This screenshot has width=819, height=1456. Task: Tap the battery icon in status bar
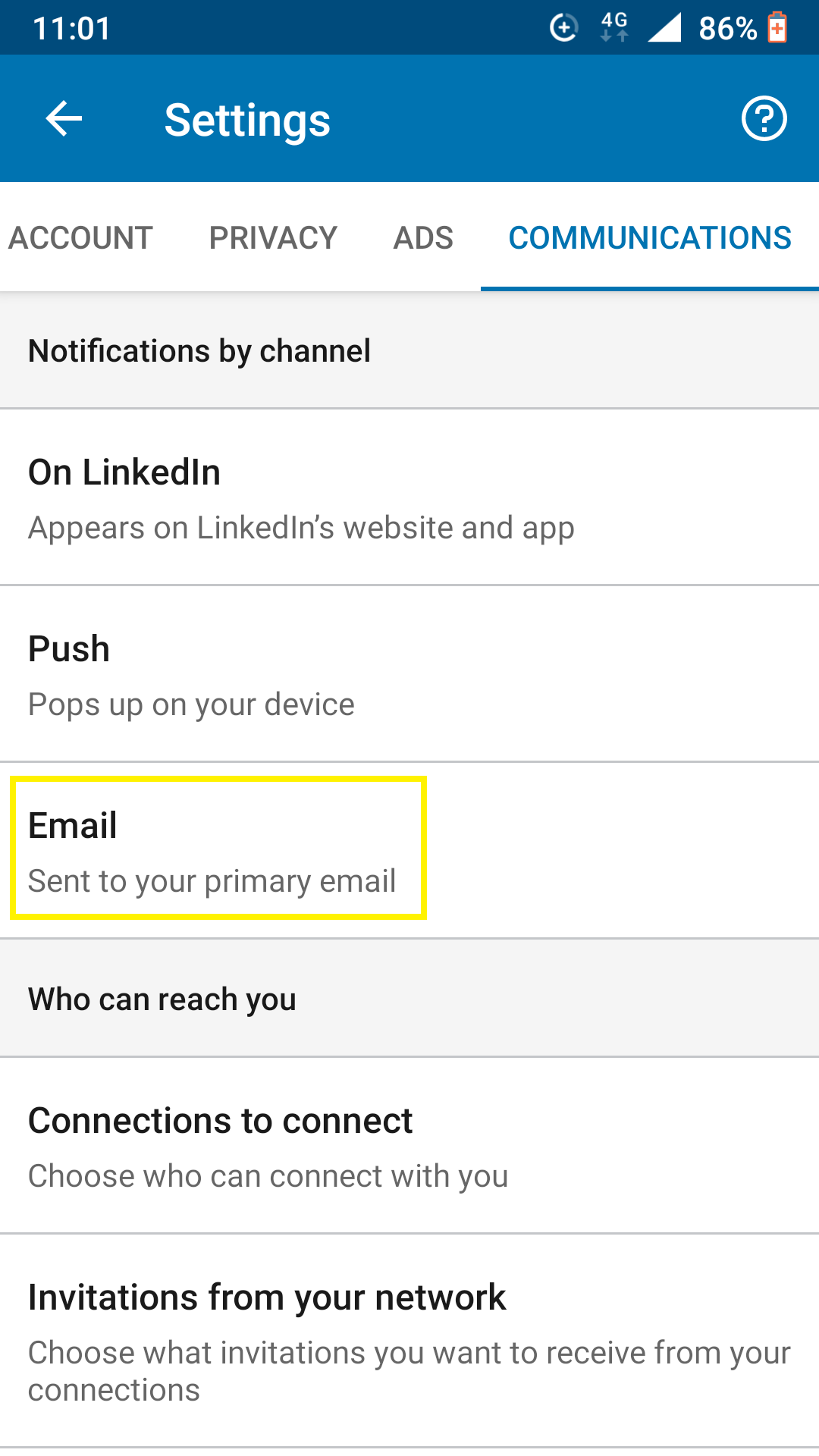(x=777, y=28)
